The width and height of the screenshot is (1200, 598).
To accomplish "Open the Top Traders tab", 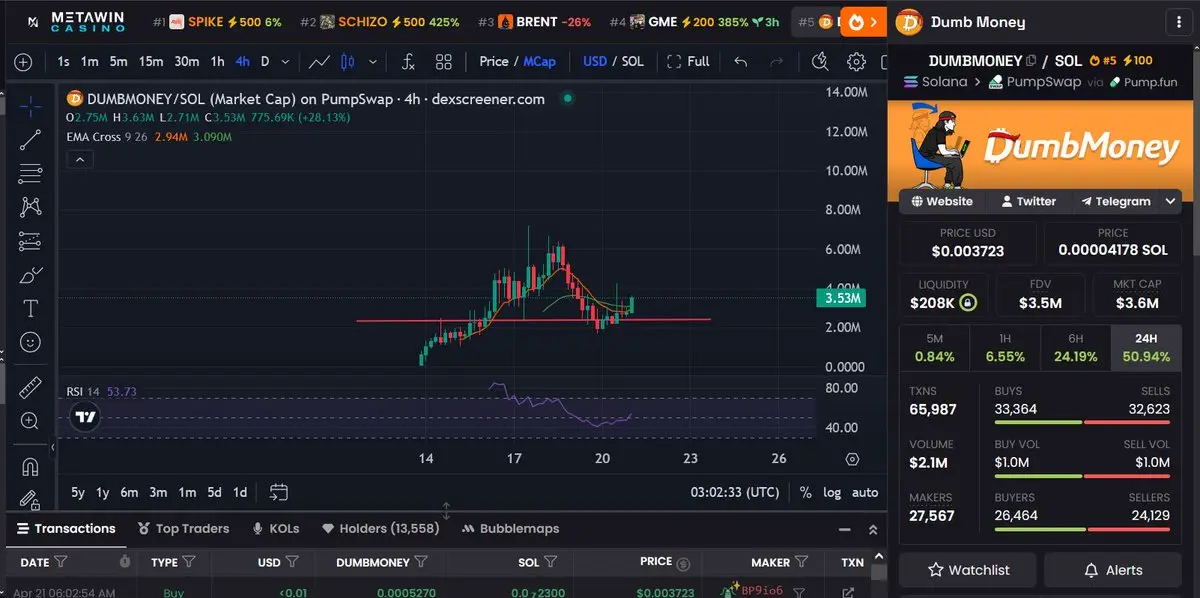I will (x=184, y=529).
